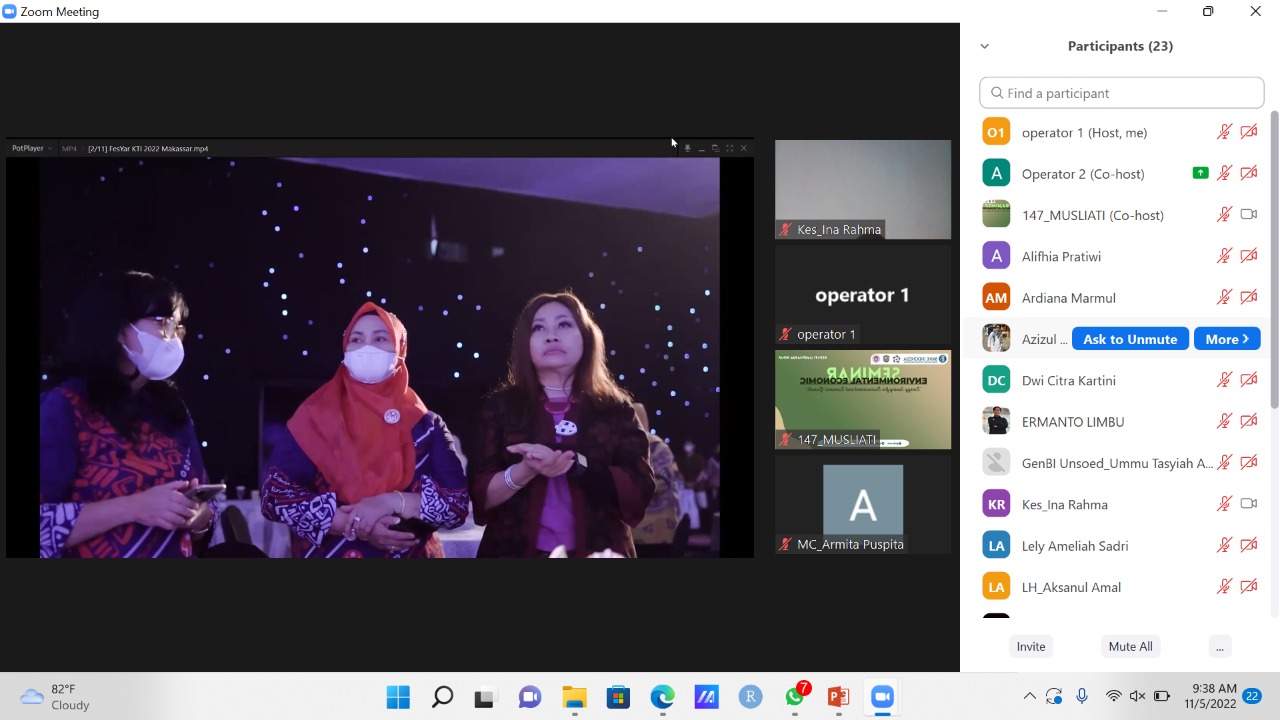Click video camera icon for Kes_Ina Rahma
This screenshot has height=720, width=1280.
pos(1248,504)
